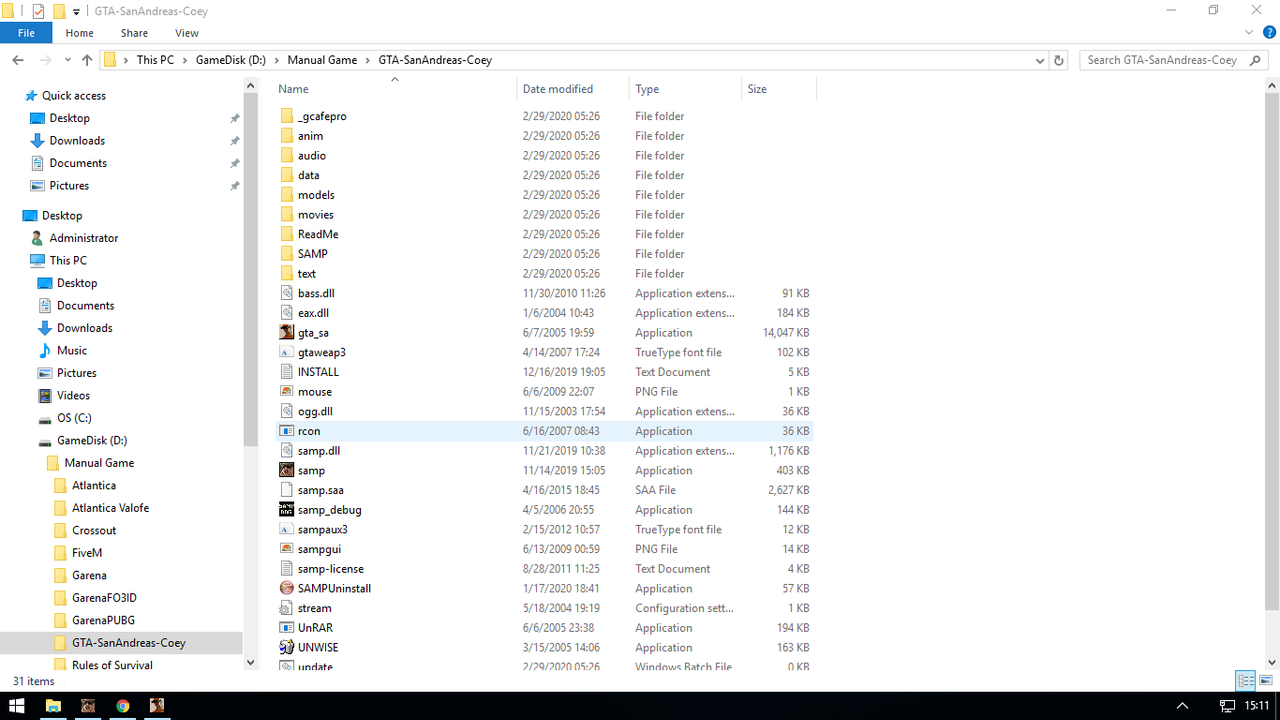Click the New folder icon in the title bar
Image resolution: width=1280 pixels, height=720 pixels.
click(59, 11)
